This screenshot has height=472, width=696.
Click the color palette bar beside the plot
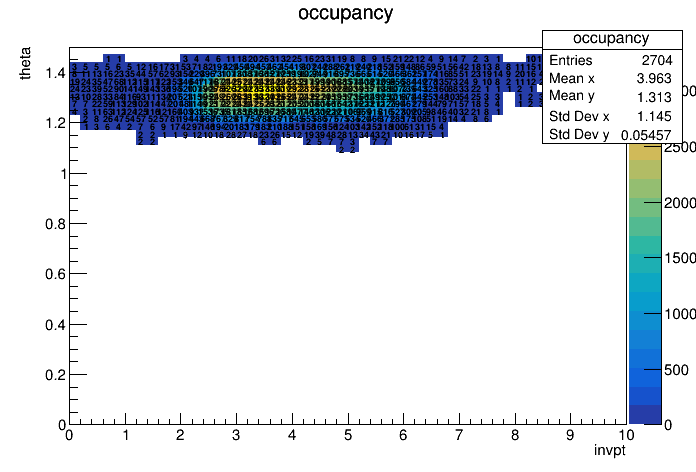(645, 284)
